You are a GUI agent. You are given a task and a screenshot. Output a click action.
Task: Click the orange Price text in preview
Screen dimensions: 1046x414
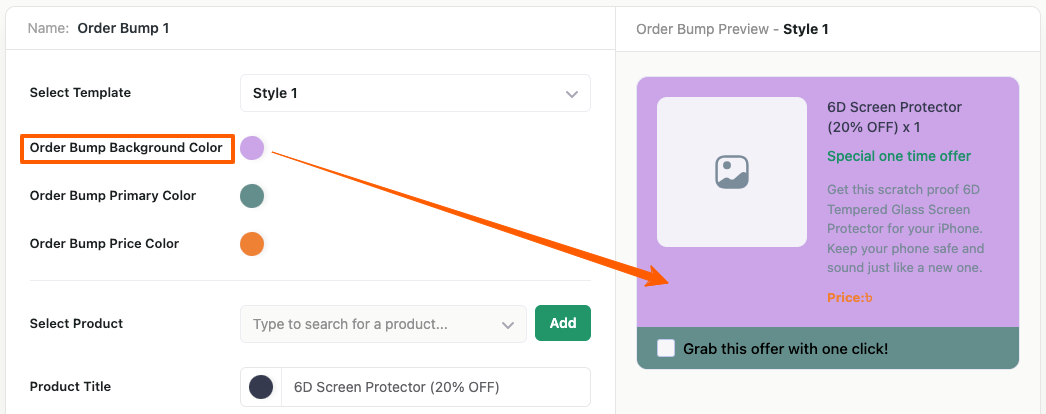[850, 297]
